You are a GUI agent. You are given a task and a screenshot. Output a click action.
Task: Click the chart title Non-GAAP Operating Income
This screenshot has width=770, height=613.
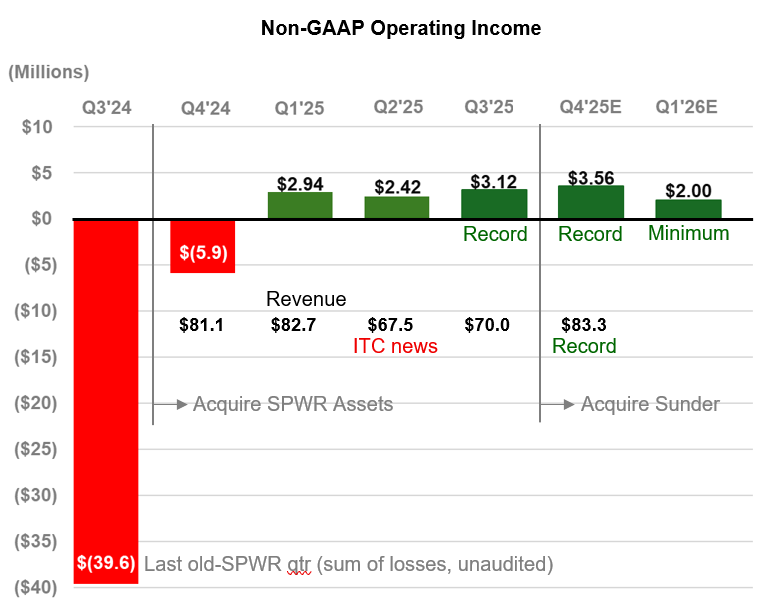coord(400,28)
